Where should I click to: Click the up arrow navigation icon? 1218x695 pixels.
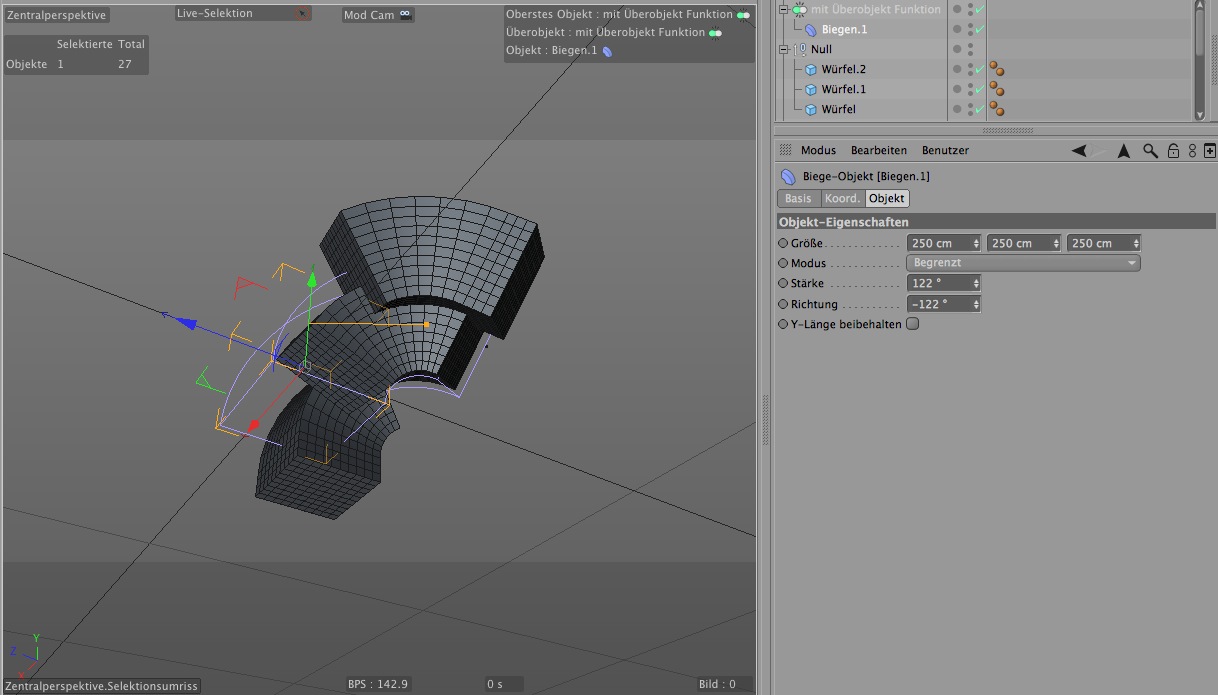coord(1124,151)
